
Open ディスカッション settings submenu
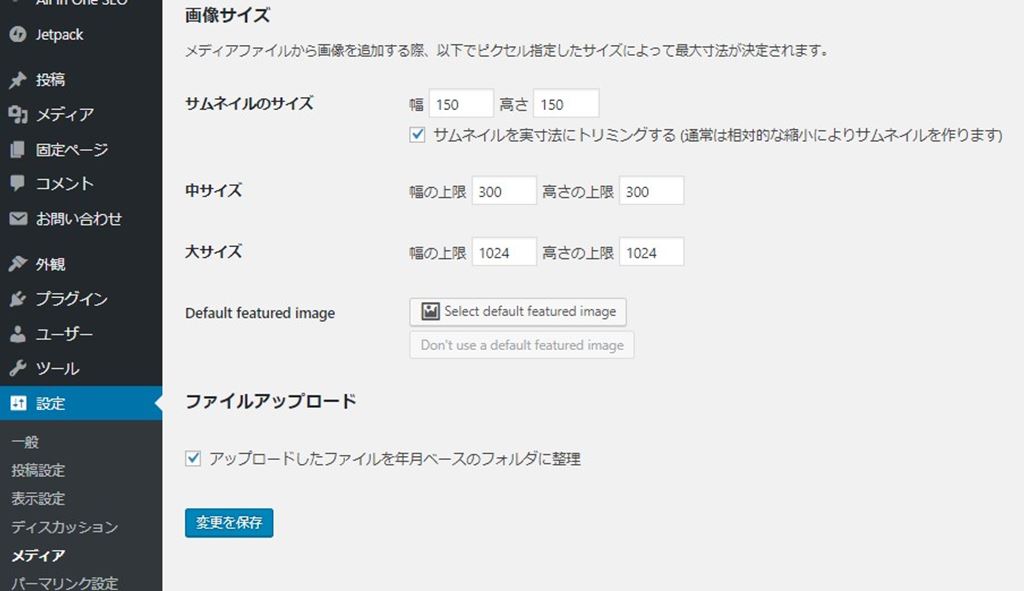click(x=64, y=527)
